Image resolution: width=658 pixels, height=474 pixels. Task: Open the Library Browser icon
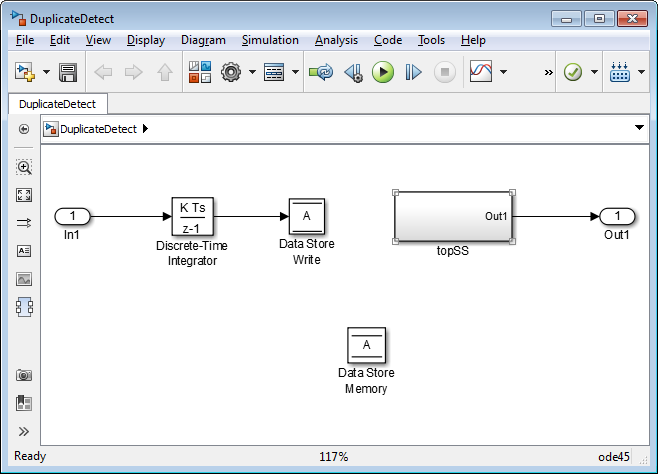[x=199, y=72]
